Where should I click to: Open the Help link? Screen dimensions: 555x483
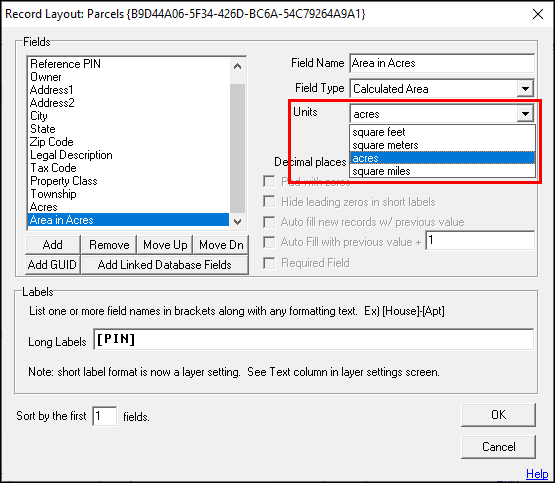[537, 474]
